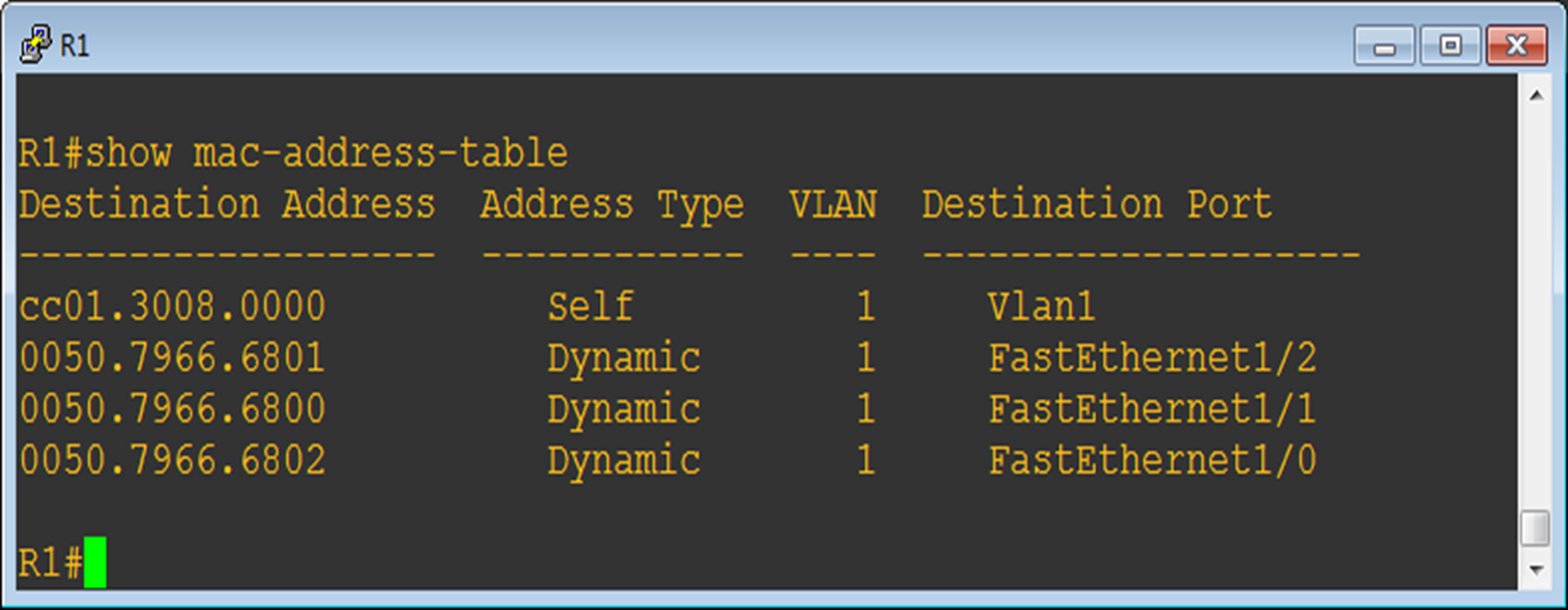The image size is (1568, 610).
Task: Close the R1 terminal window
Action: 1516,45
